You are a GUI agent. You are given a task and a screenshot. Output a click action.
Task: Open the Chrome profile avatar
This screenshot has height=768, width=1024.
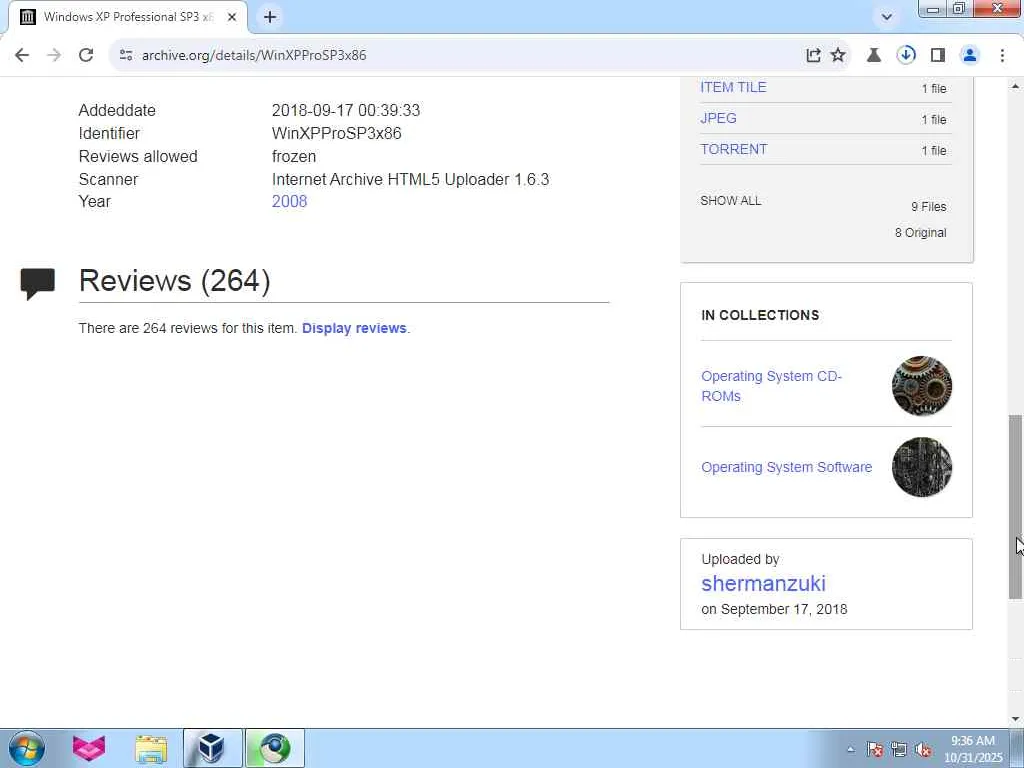pyautogui.click(x=970, y=56)
